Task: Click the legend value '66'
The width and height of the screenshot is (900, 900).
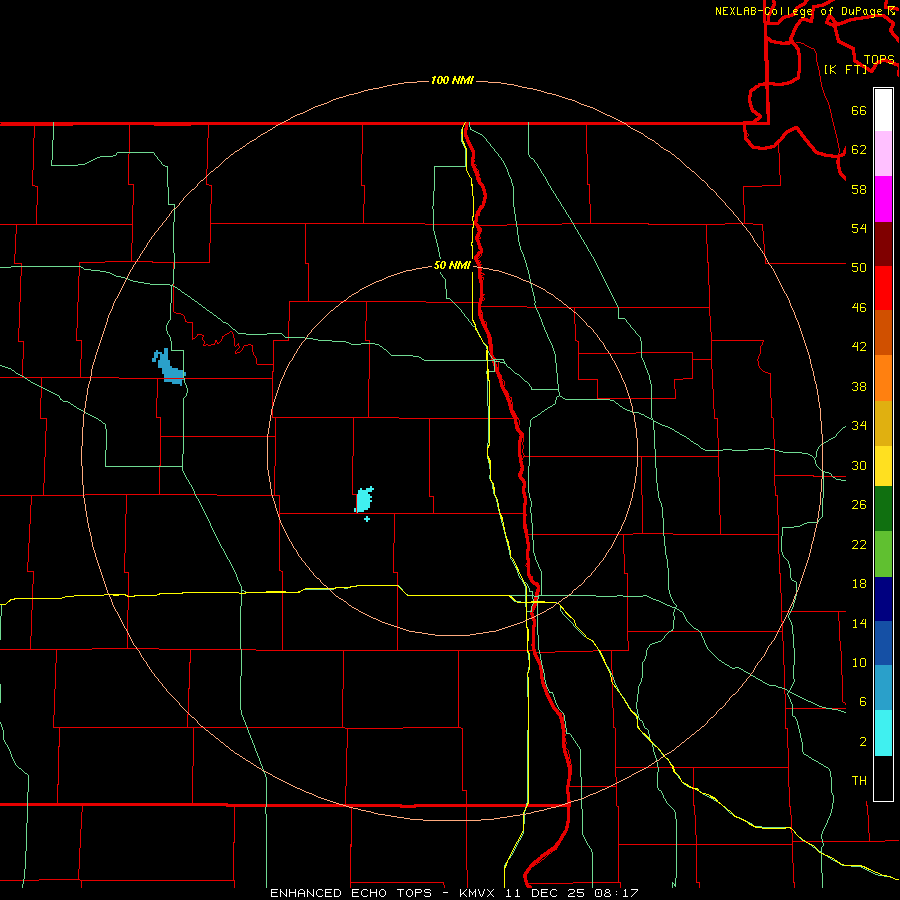Action: click(859, 110)
